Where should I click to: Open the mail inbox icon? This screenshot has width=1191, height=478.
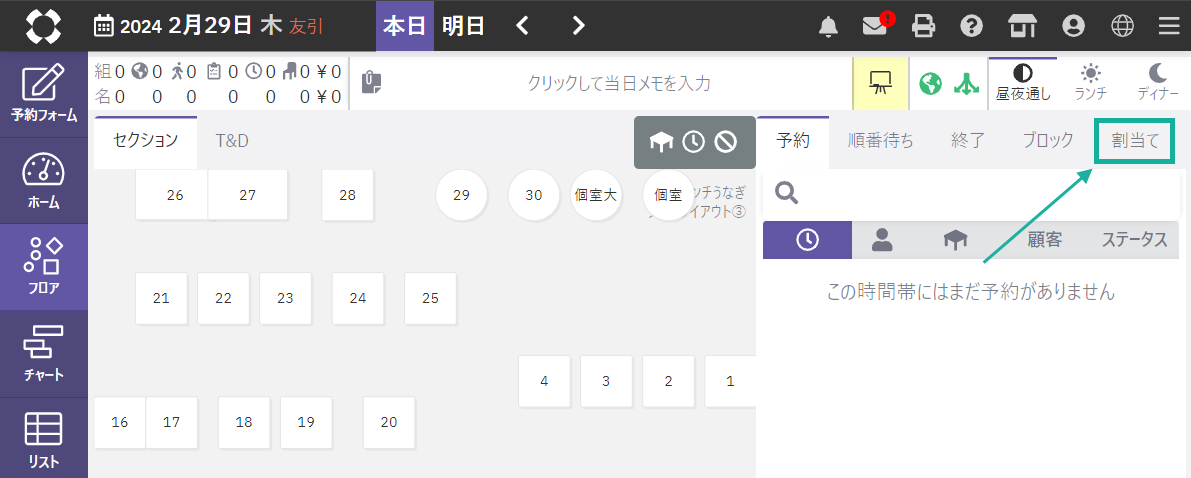(x=876, y=26)
